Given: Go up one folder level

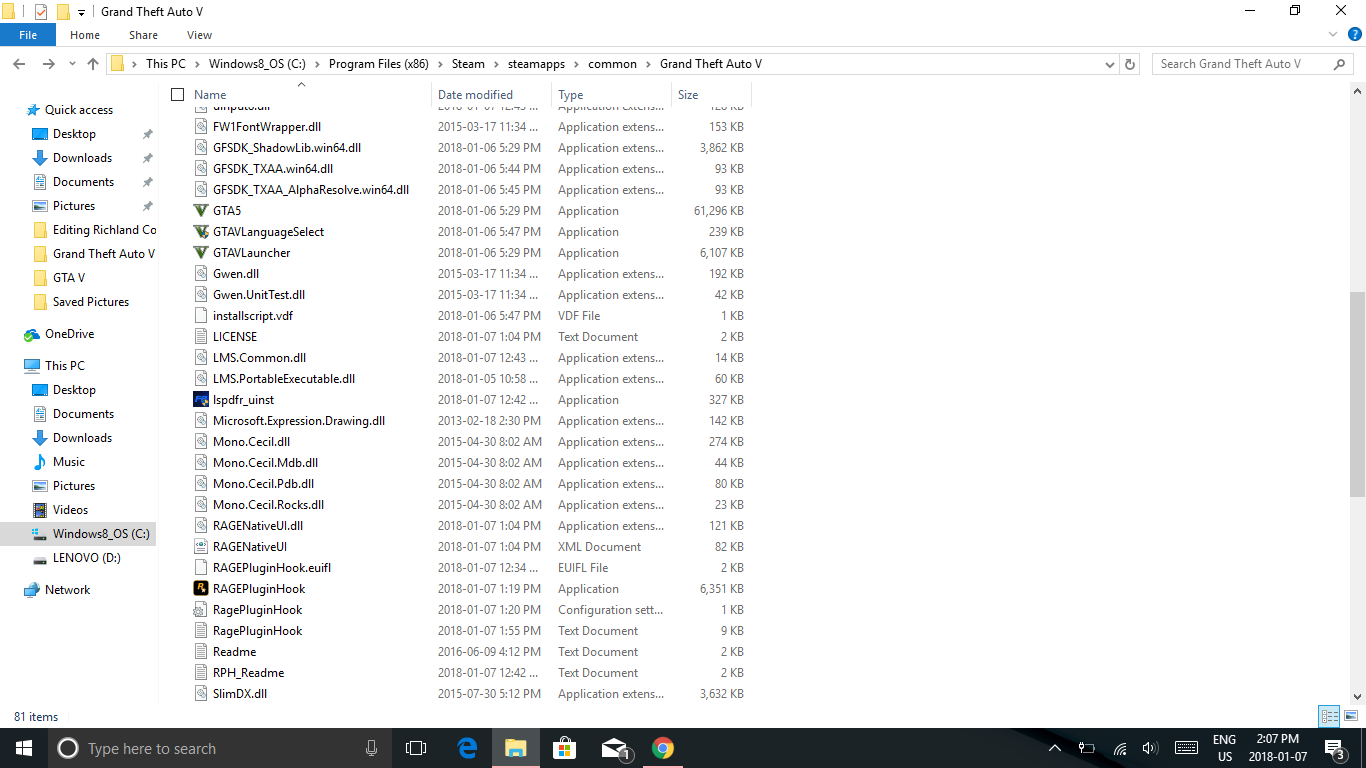Looking at the screenshot, I should [93, 64].
